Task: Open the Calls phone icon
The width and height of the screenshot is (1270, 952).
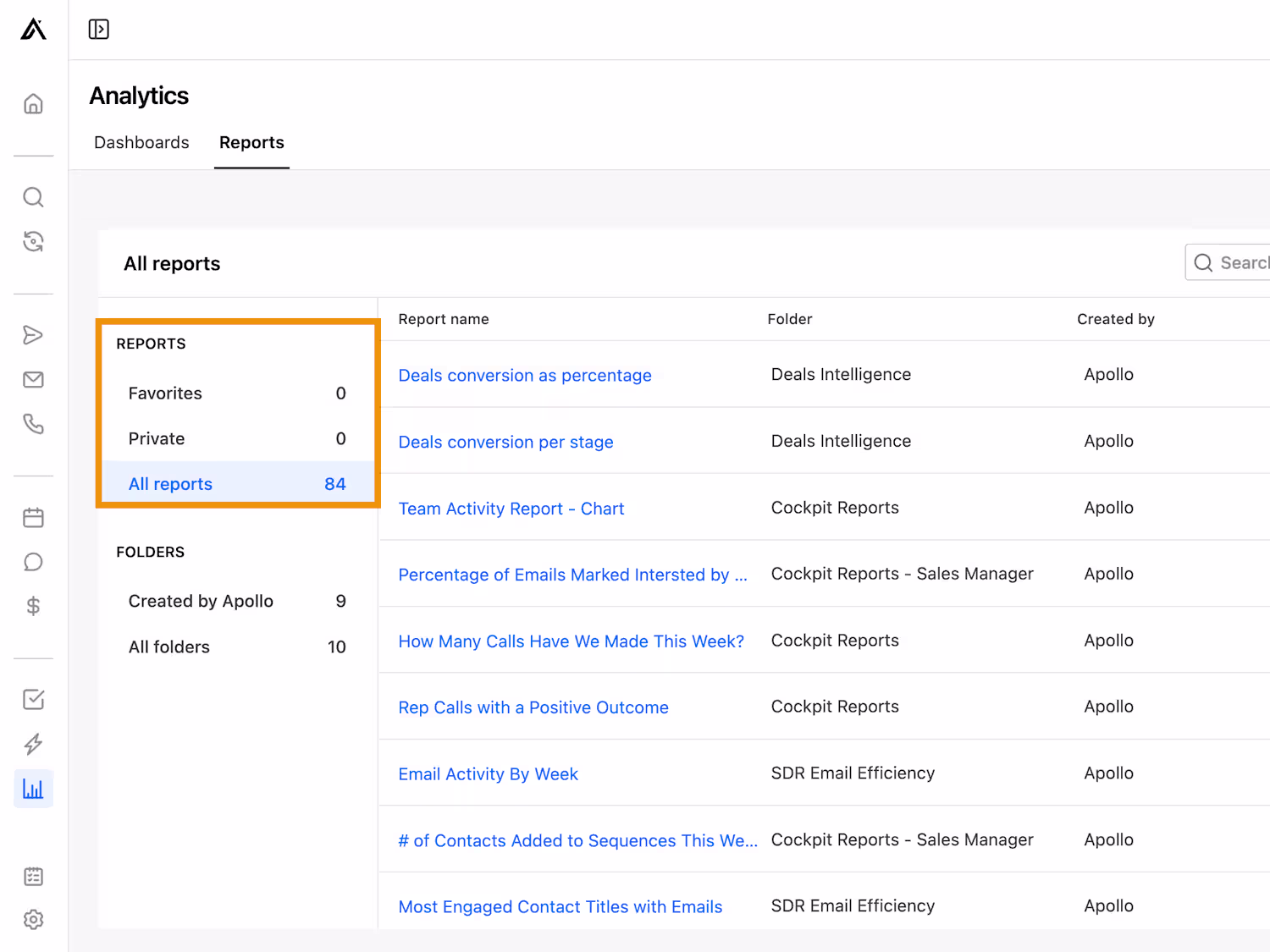Action: pyautogui.click(x=33, y=424)
